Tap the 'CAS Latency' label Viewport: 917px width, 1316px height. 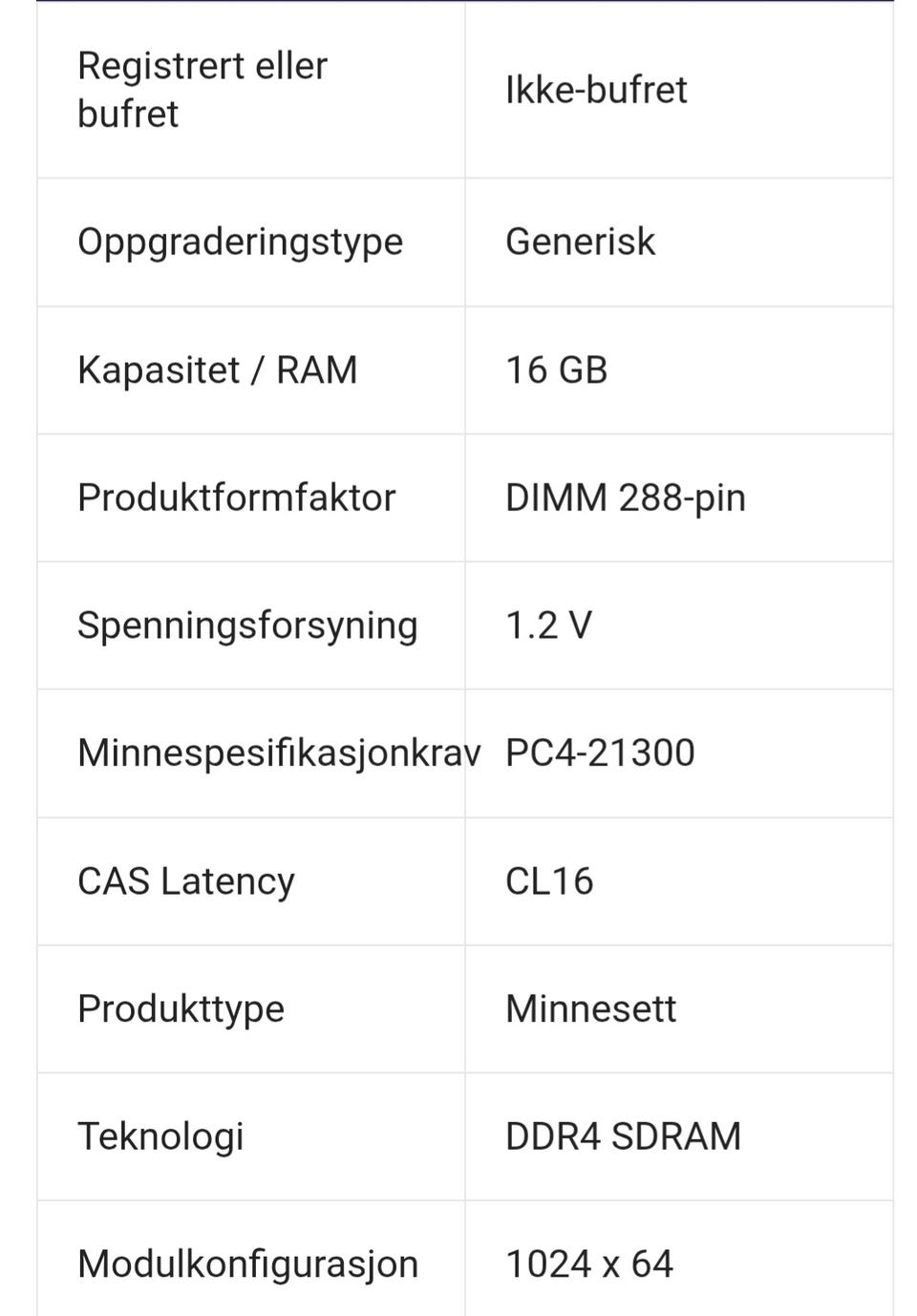tap(186, 881)
